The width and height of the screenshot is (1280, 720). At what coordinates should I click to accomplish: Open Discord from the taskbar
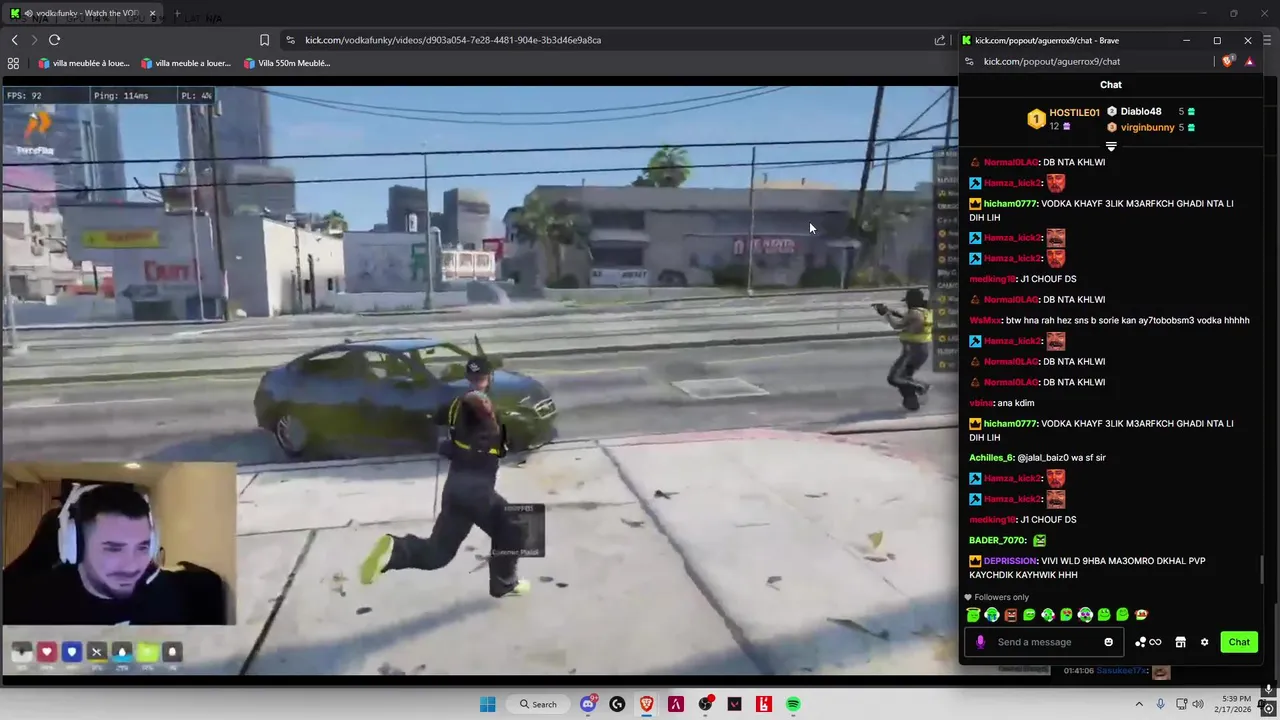click(588, 704)
